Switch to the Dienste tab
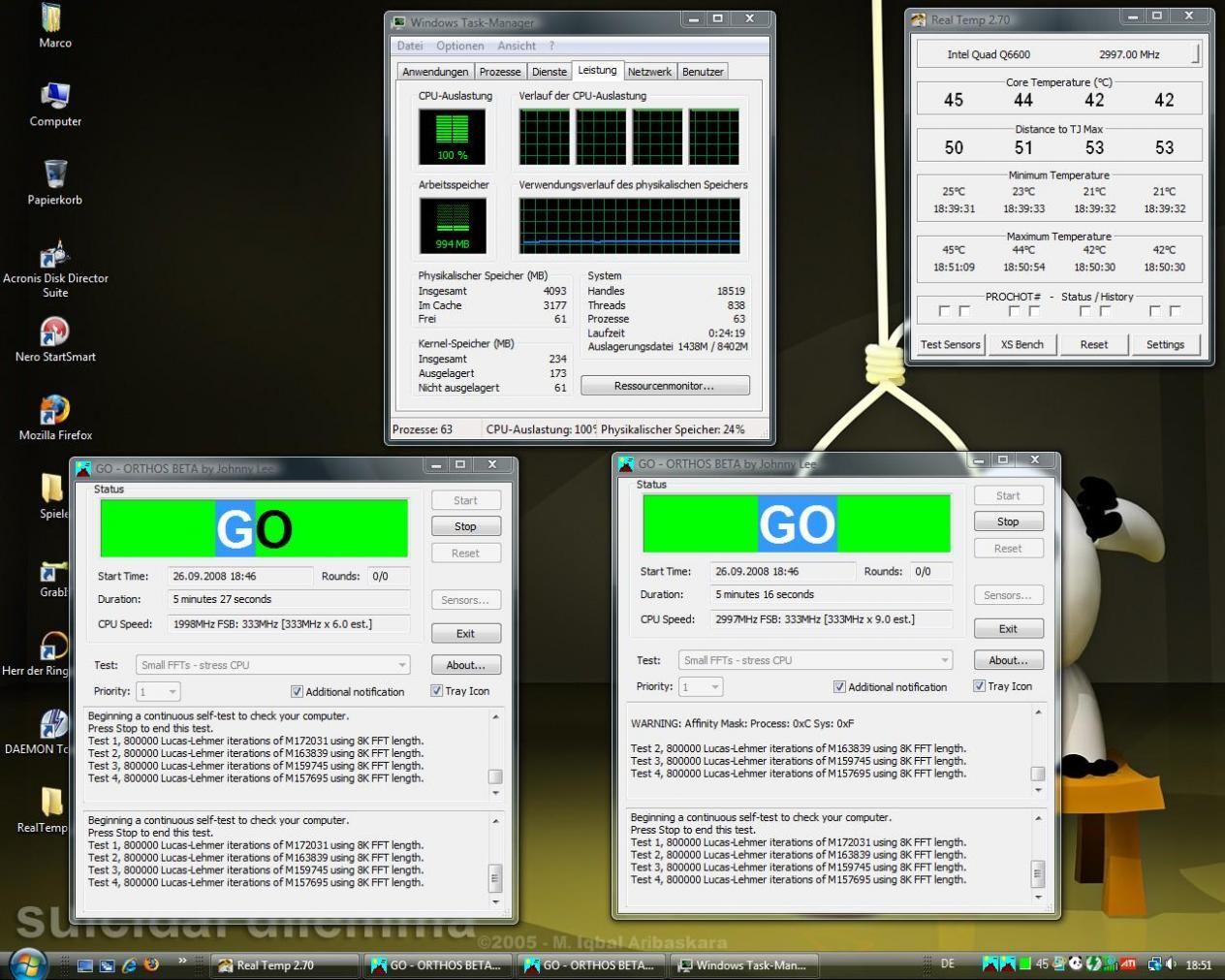This screenshot has height=980, width=1225. (550, 72)
